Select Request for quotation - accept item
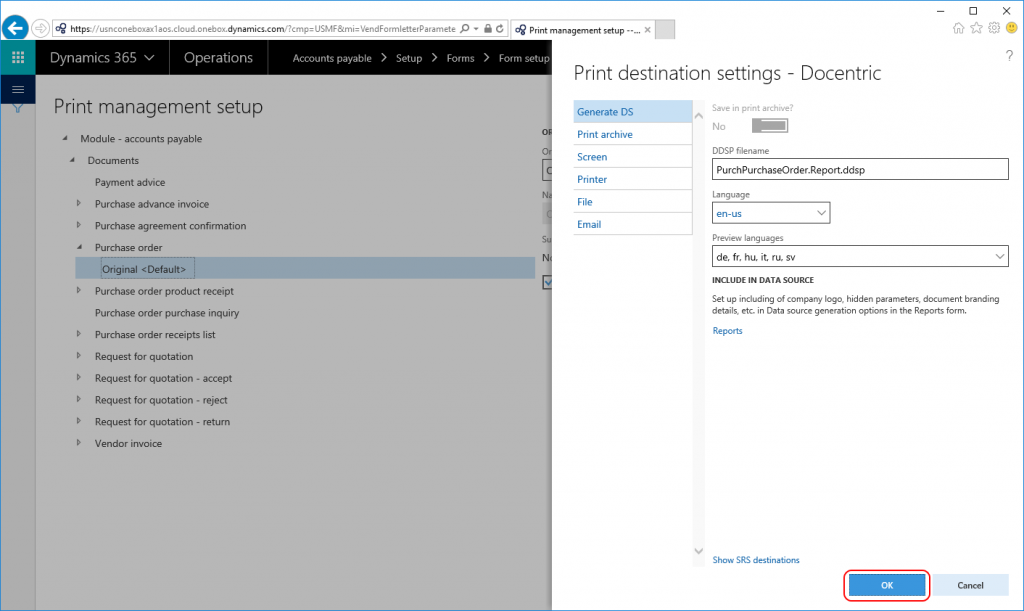The image size is (1024, 611). (163, 378)
